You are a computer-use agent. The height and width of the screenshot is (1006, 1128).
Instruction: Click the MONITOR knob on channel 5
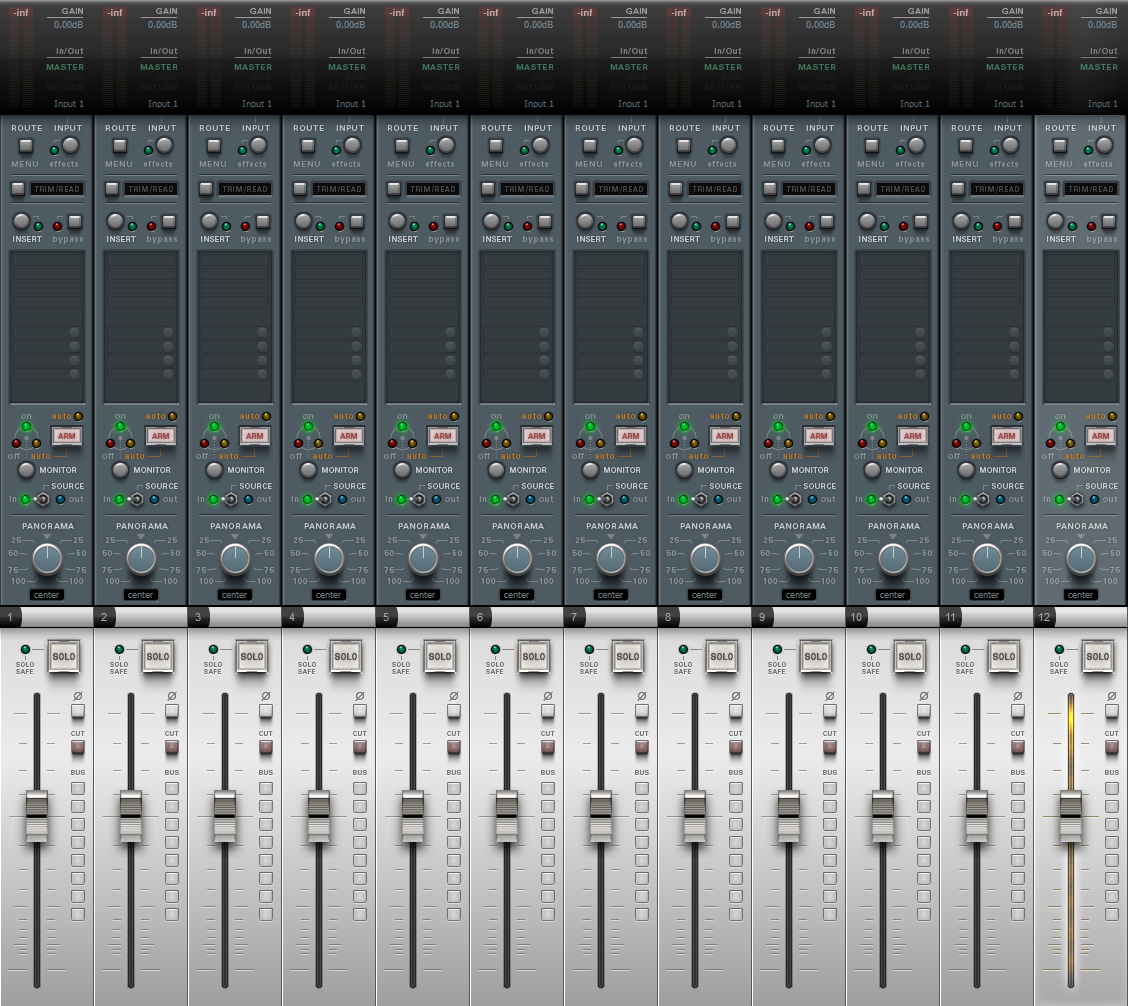tap(402, 470)
